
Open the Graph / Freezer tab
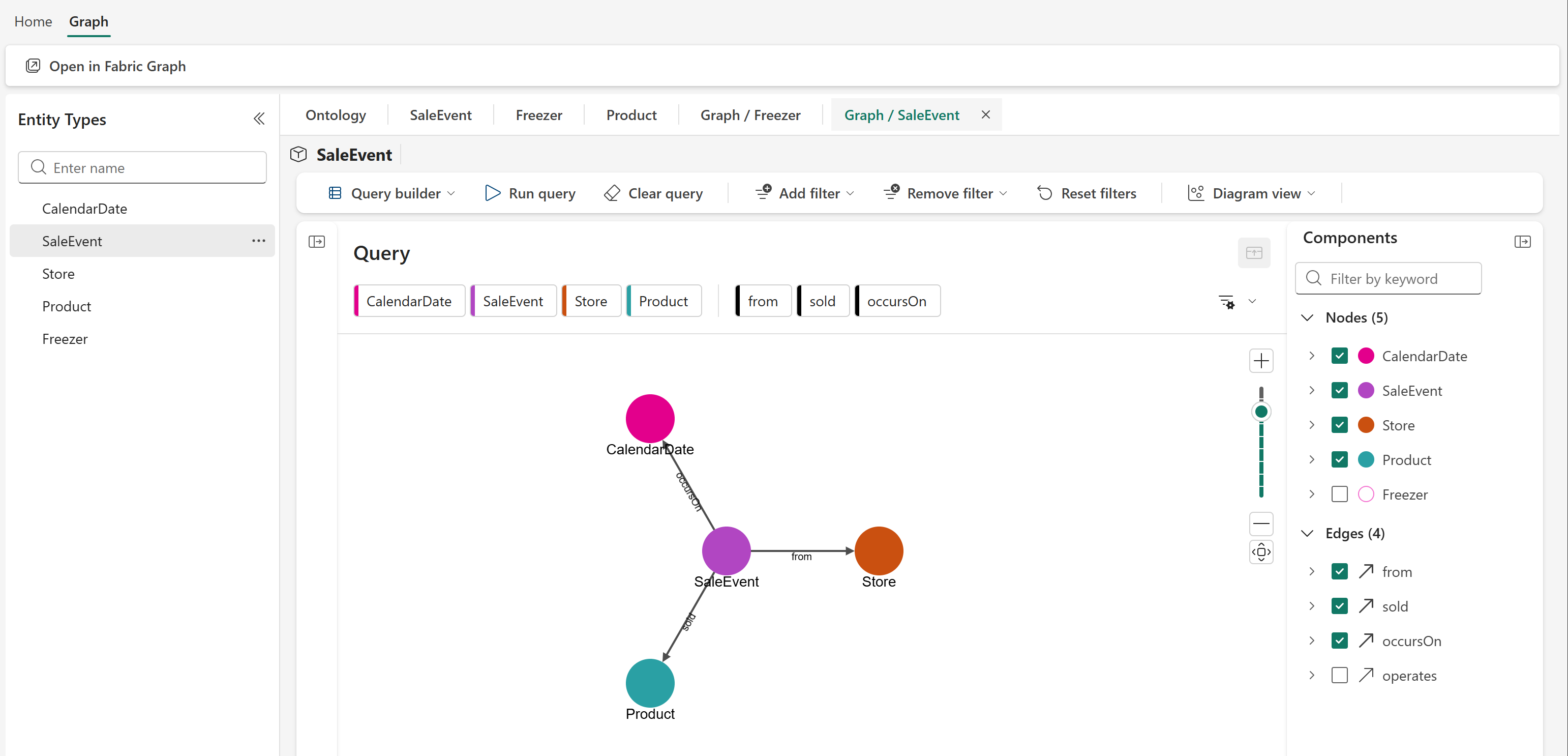750,115
